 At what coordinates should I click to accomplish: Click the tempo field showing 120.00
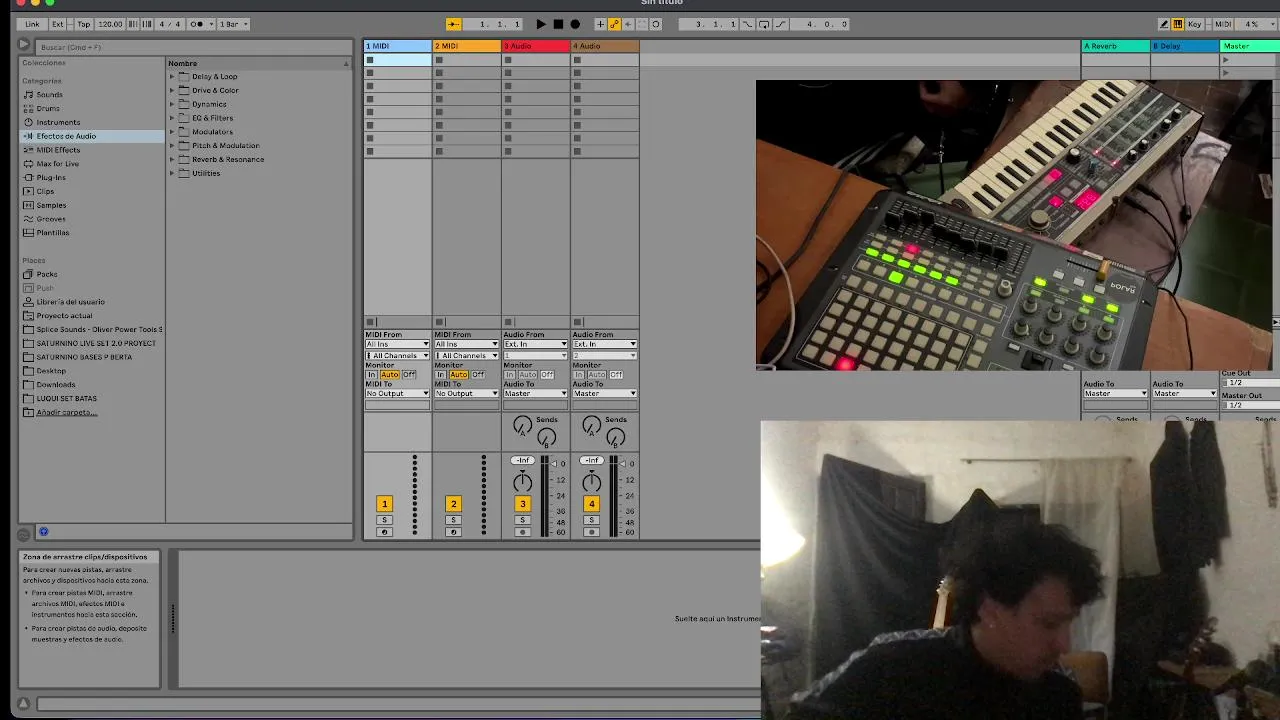110,24
